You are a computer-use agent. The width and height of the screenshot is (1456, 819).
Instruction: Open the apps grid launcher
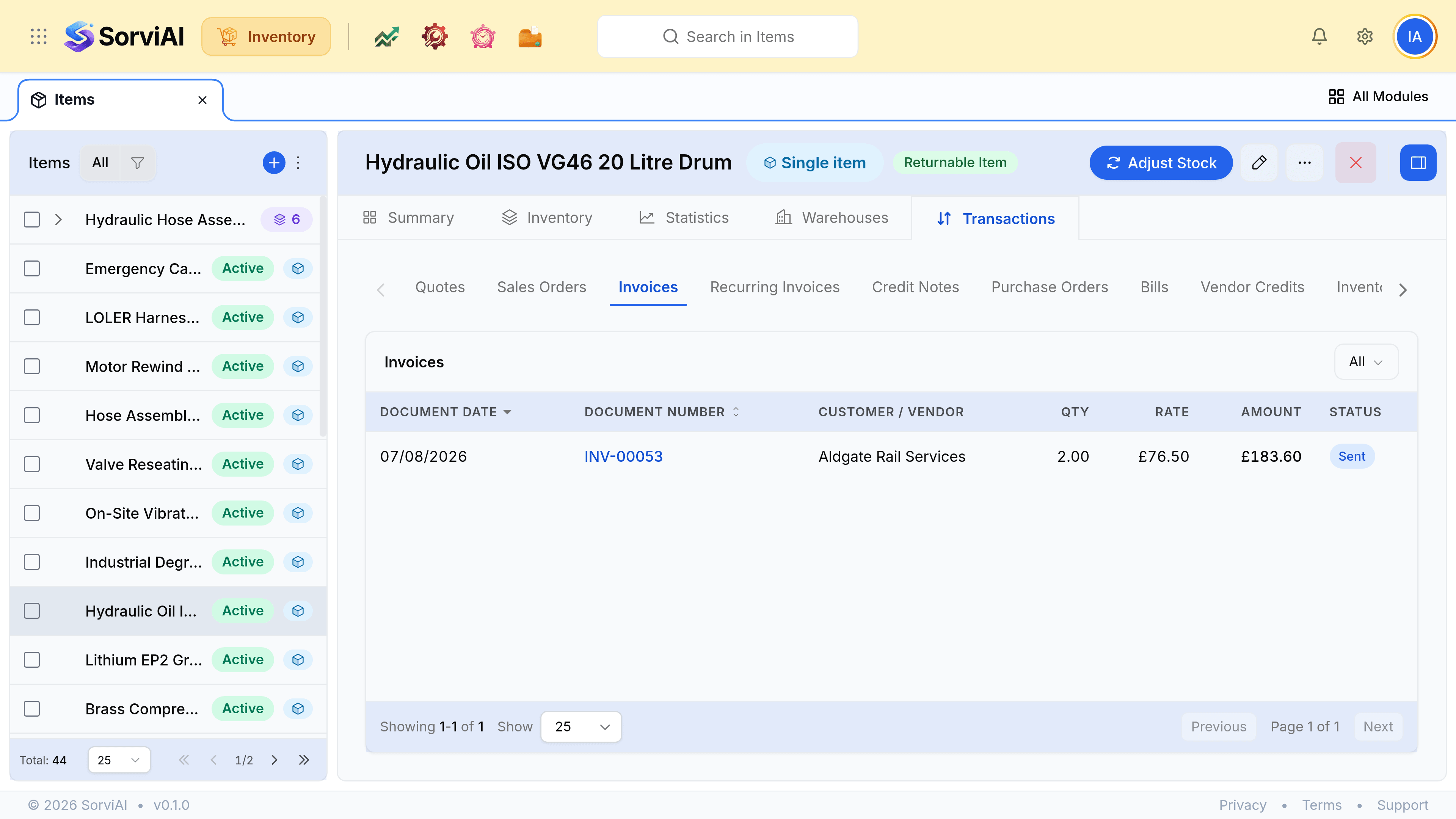(38, 37)
